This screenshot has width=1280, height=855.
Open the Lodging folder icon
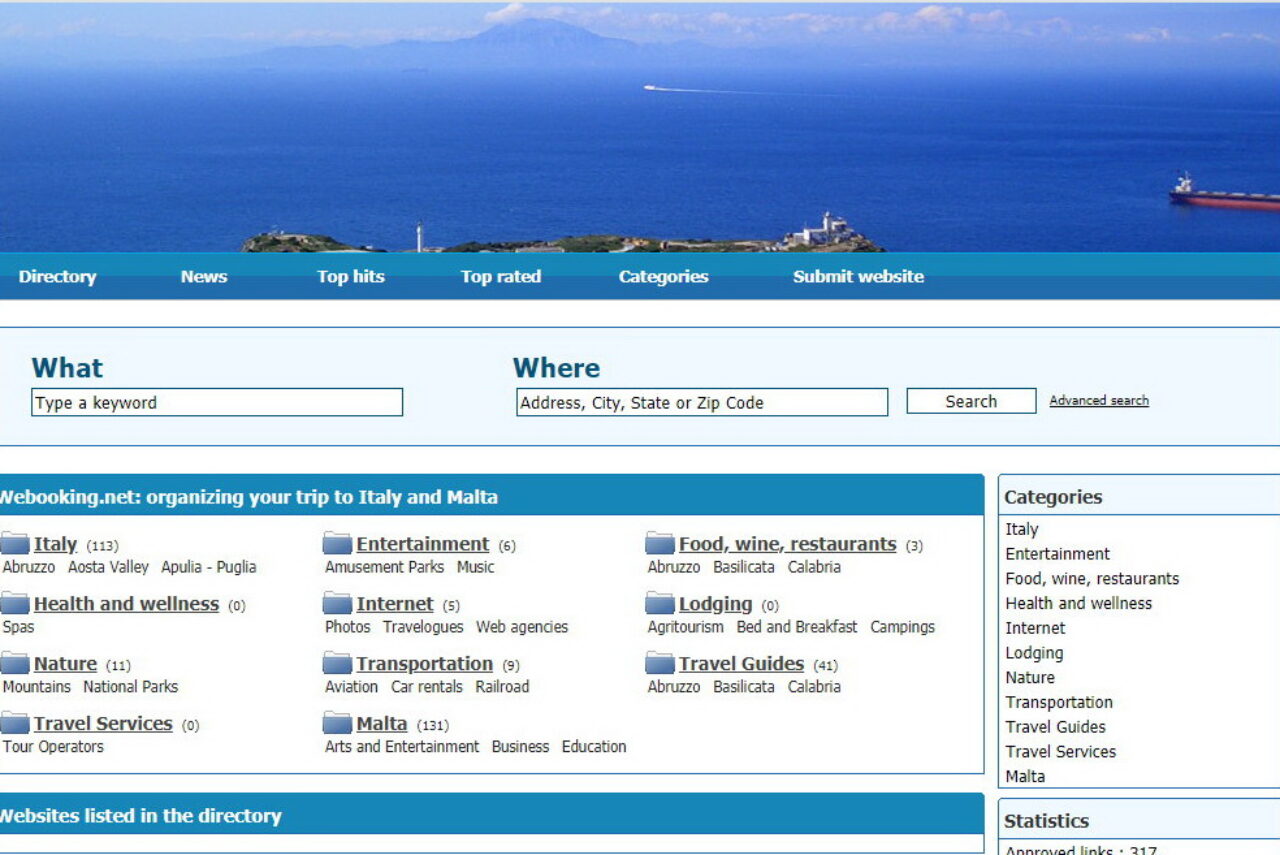click(x=659, y=603)
